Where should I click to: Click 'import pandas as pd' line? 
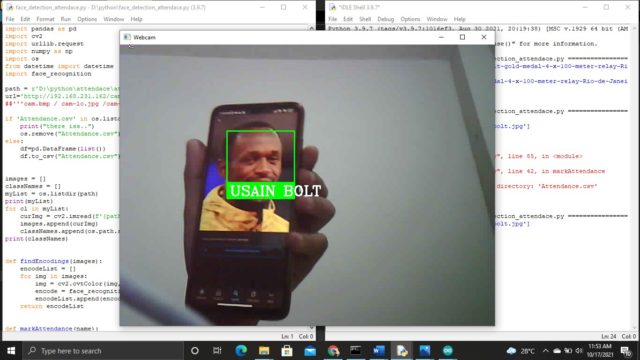tap(41, 29)
